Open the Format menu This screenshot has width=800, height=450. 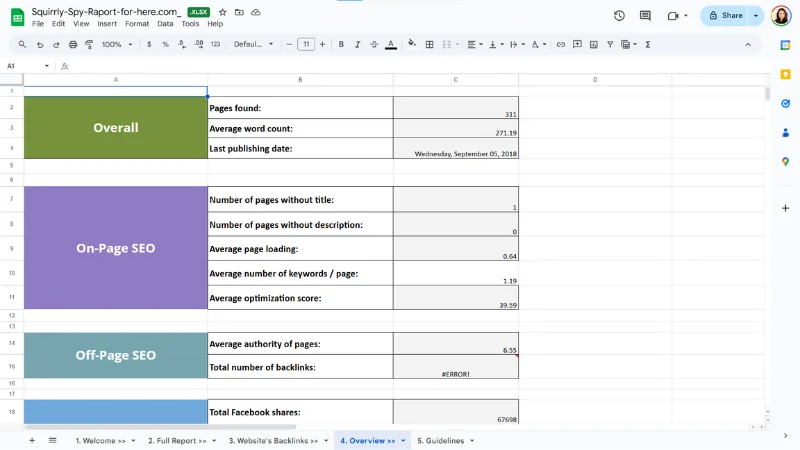point(137,23)
